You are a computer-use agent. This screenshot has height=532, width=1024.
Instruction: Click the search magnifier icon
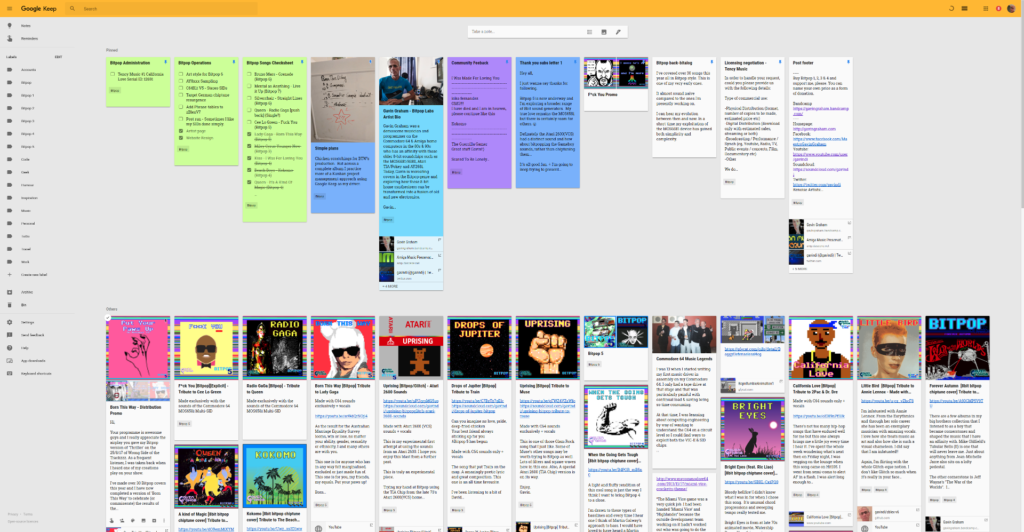pos(72,8)
